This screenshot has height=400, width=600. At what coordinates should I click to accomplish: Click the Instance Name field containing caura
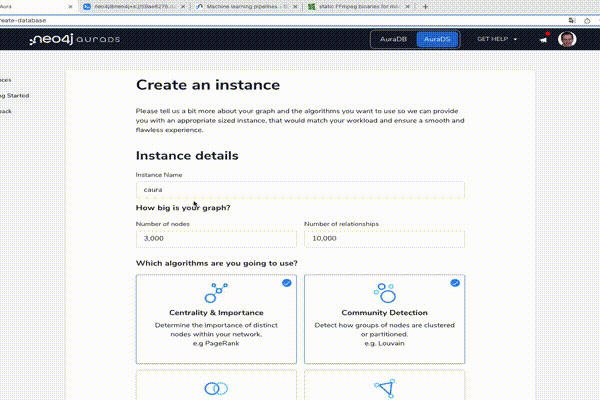click(300, 190)
